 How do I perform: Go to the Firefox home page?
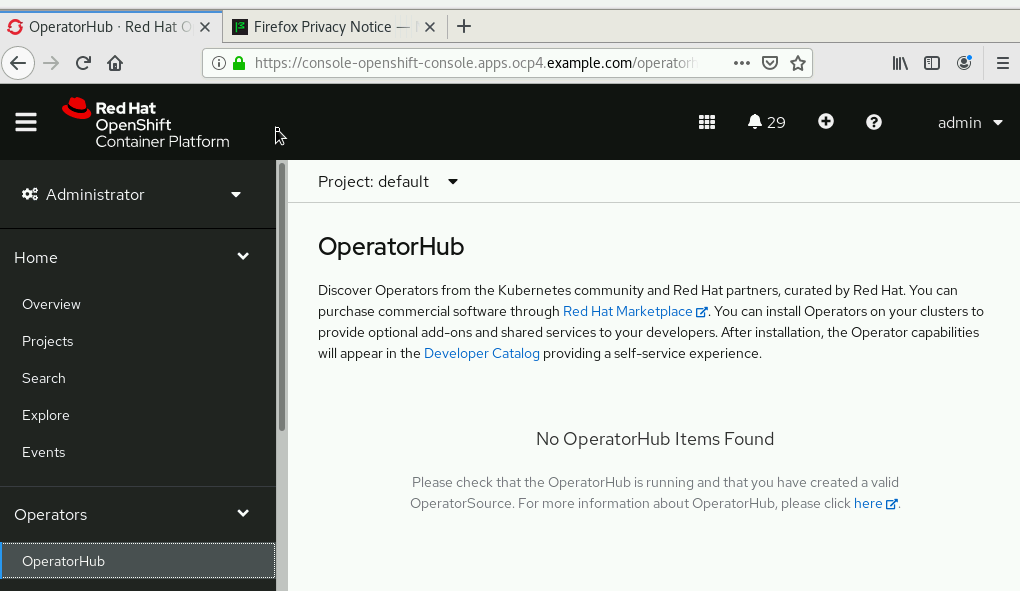coord(115,63)
